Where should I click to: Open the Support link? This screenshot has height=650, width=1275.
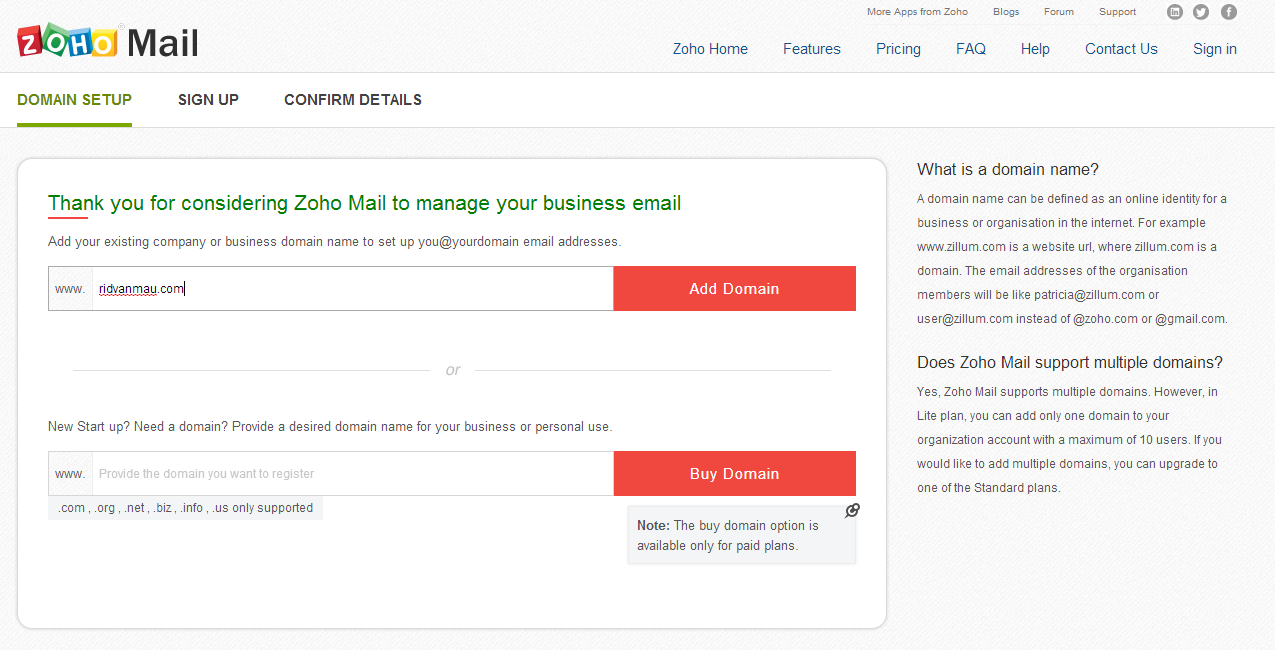1117,12
